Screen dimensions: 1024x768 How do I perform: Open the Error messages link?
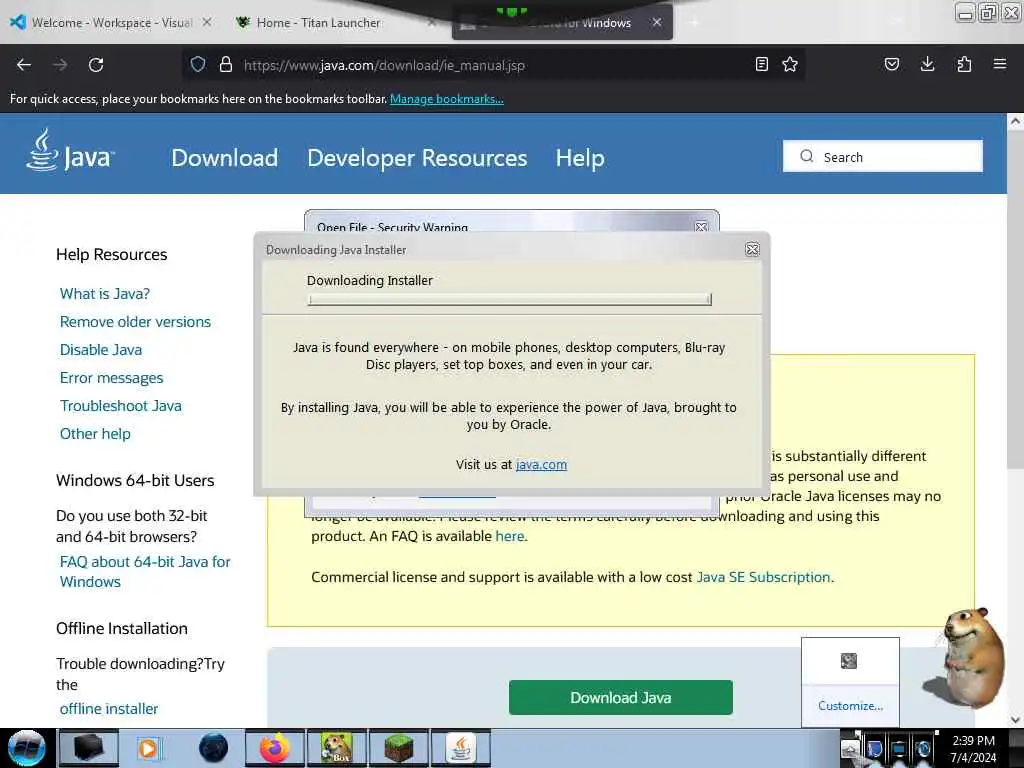(112, 378)
